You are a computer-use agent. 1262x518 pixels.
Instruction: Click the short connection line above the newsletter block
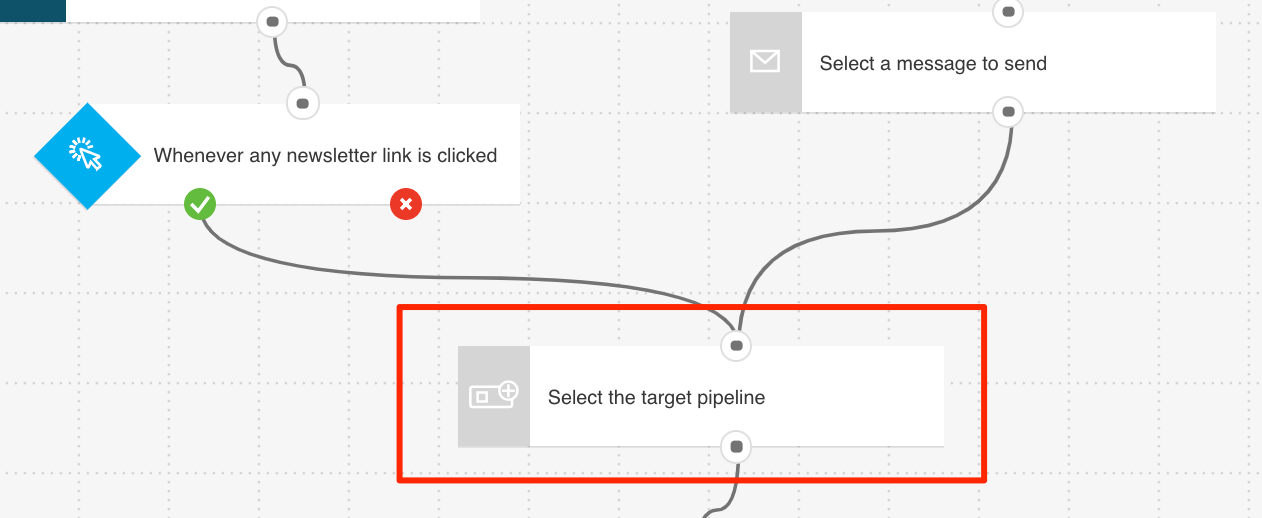(x=288, y=62)
